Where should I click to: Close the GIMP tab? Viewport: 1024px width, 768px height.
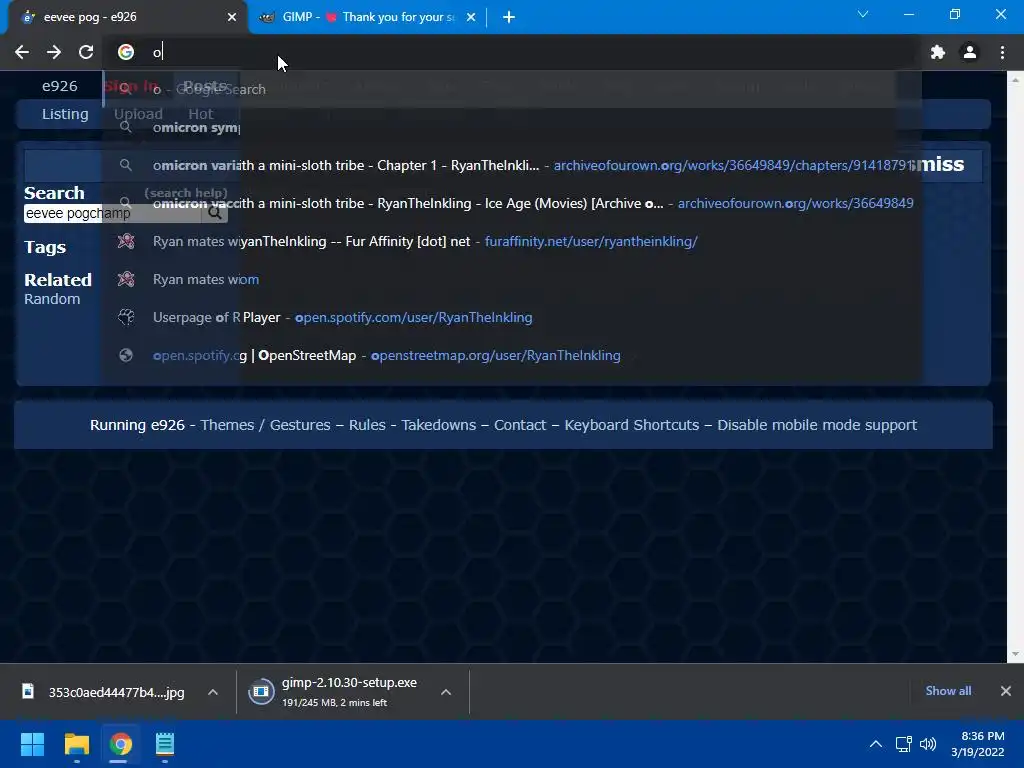tap(471, 17)
